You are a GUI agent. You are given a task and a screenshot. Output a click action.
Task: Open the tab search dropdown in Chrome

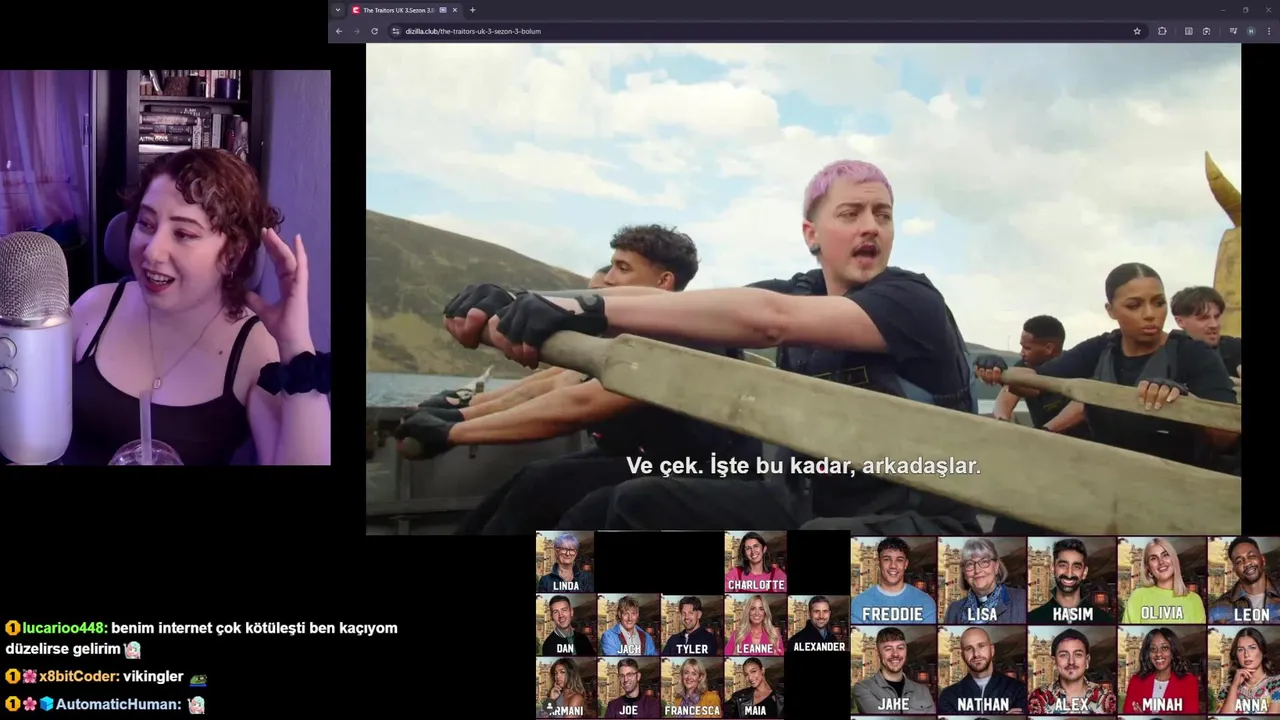pos(338,10)
